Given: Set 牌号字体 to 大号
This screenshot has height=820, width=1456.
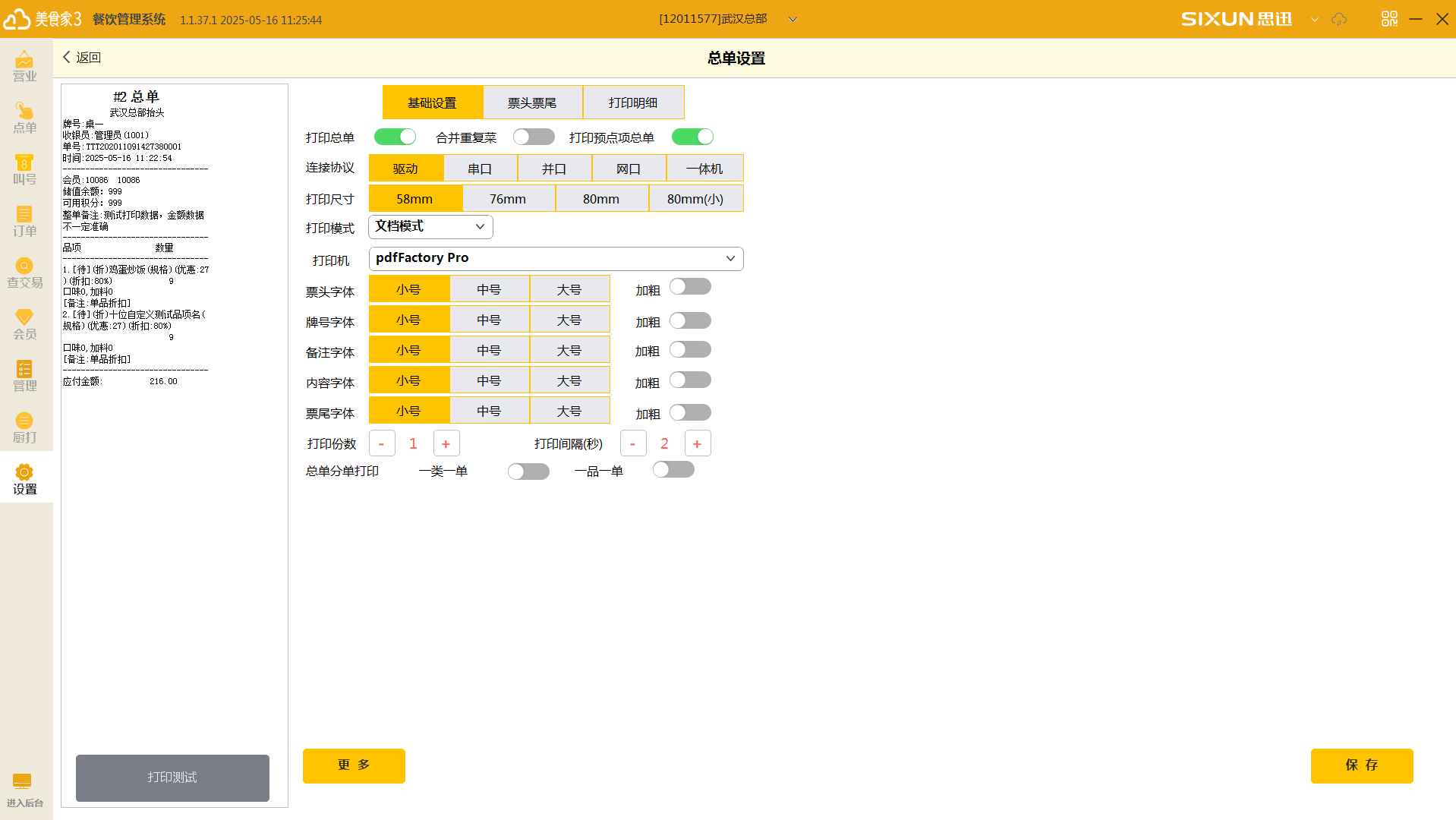Looking at the screenshot, I should tap(570, 320).
